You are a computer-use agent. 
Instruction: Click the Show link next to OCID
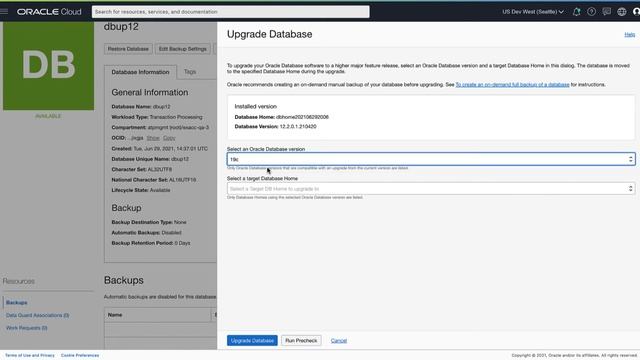[153, 138]
